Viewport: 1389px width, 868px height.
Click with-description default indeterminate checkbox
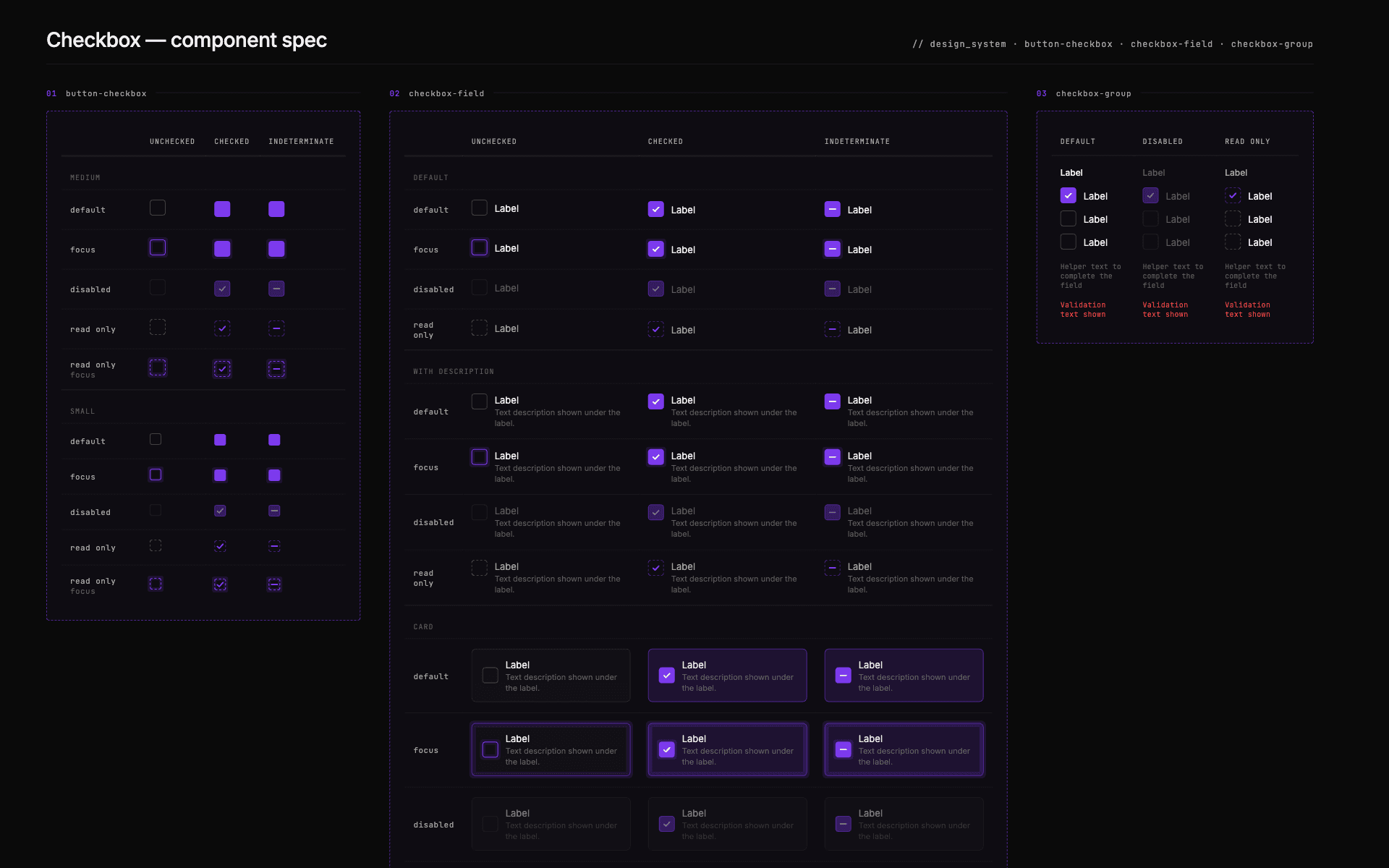coord(832,401)
